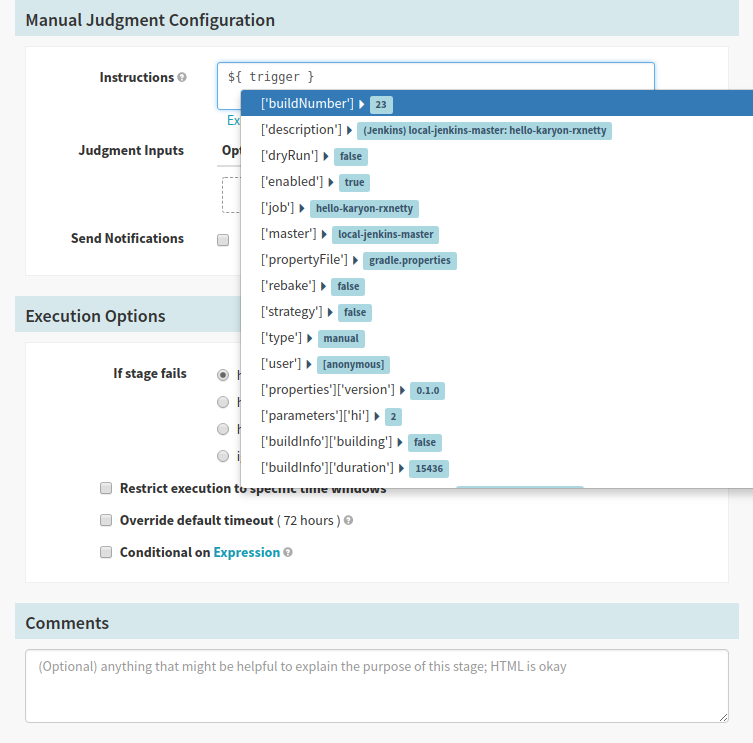Choose the ['properties']['version'] suggestion

tap(328, 390)
